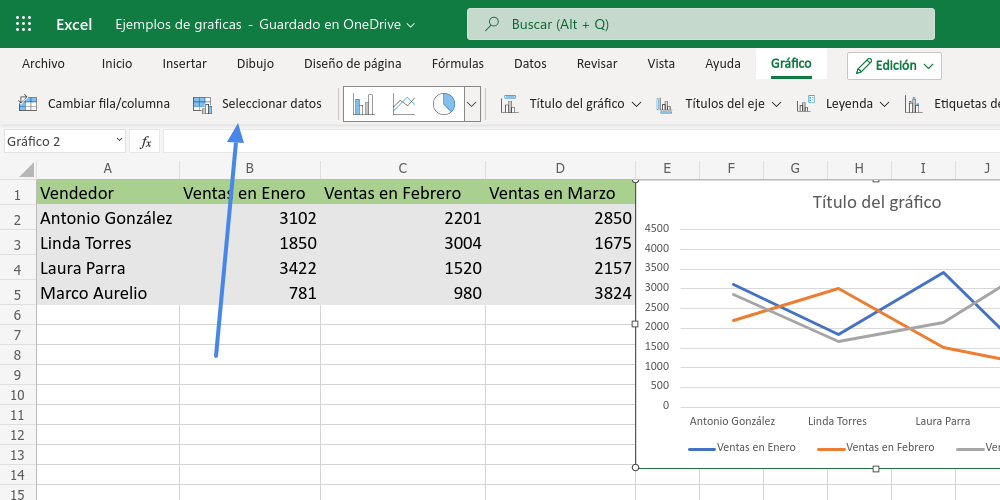1000x500 pixels.
Task: Click the Edición mode button
Action: (894, 66)
